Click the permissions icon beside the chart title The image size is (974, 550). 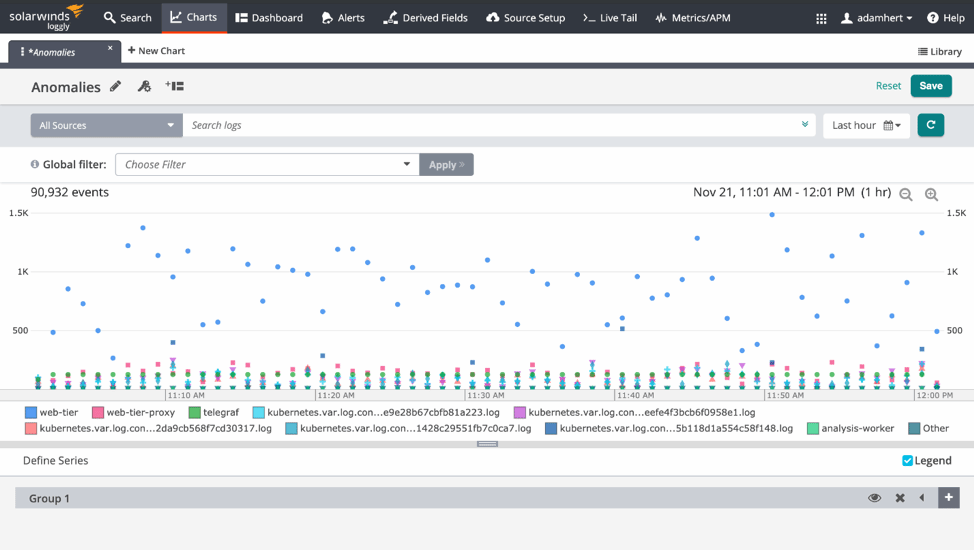click(x=144, y=87)
